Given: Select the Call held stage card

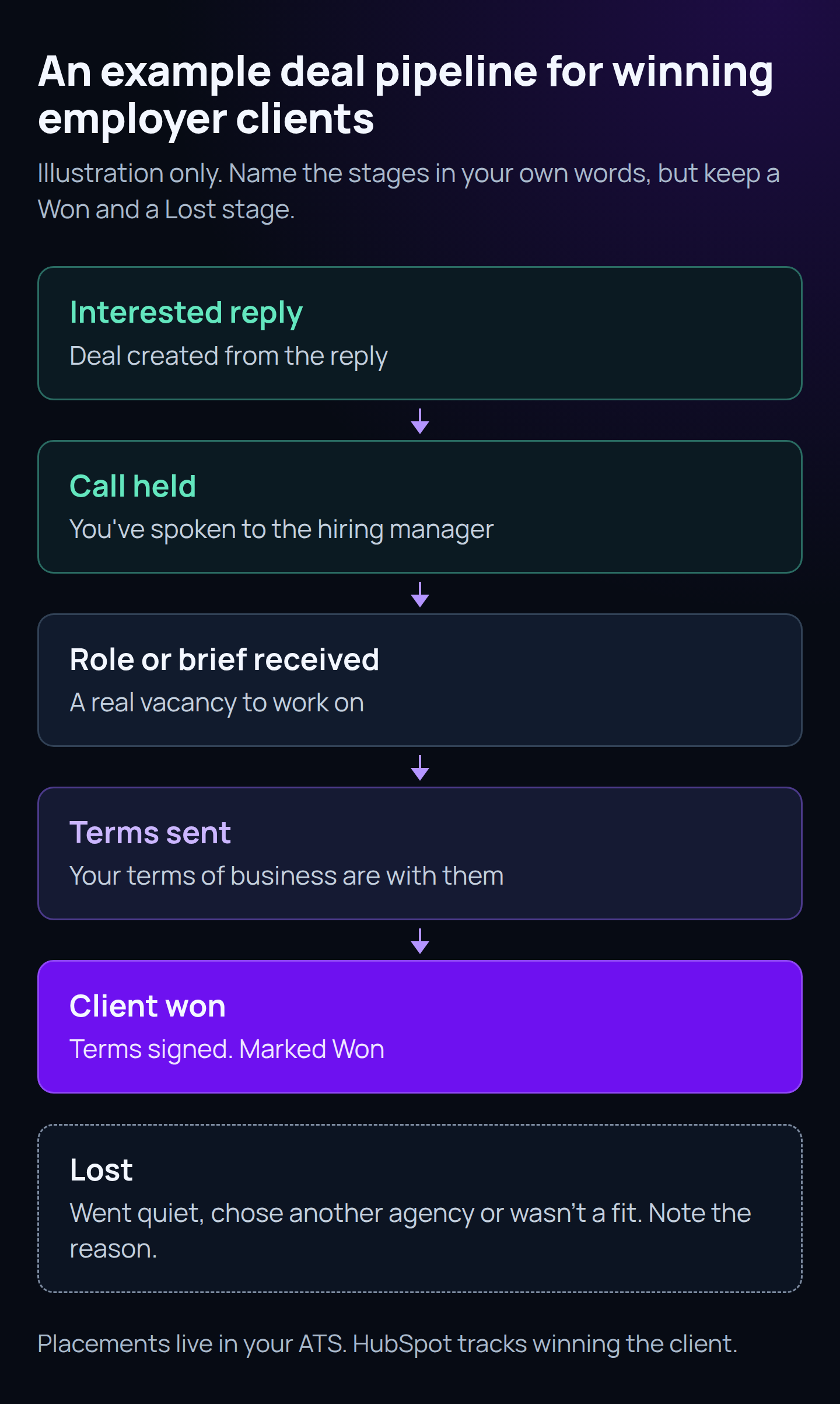Looking at the screenshot, I should click(420, 507).
